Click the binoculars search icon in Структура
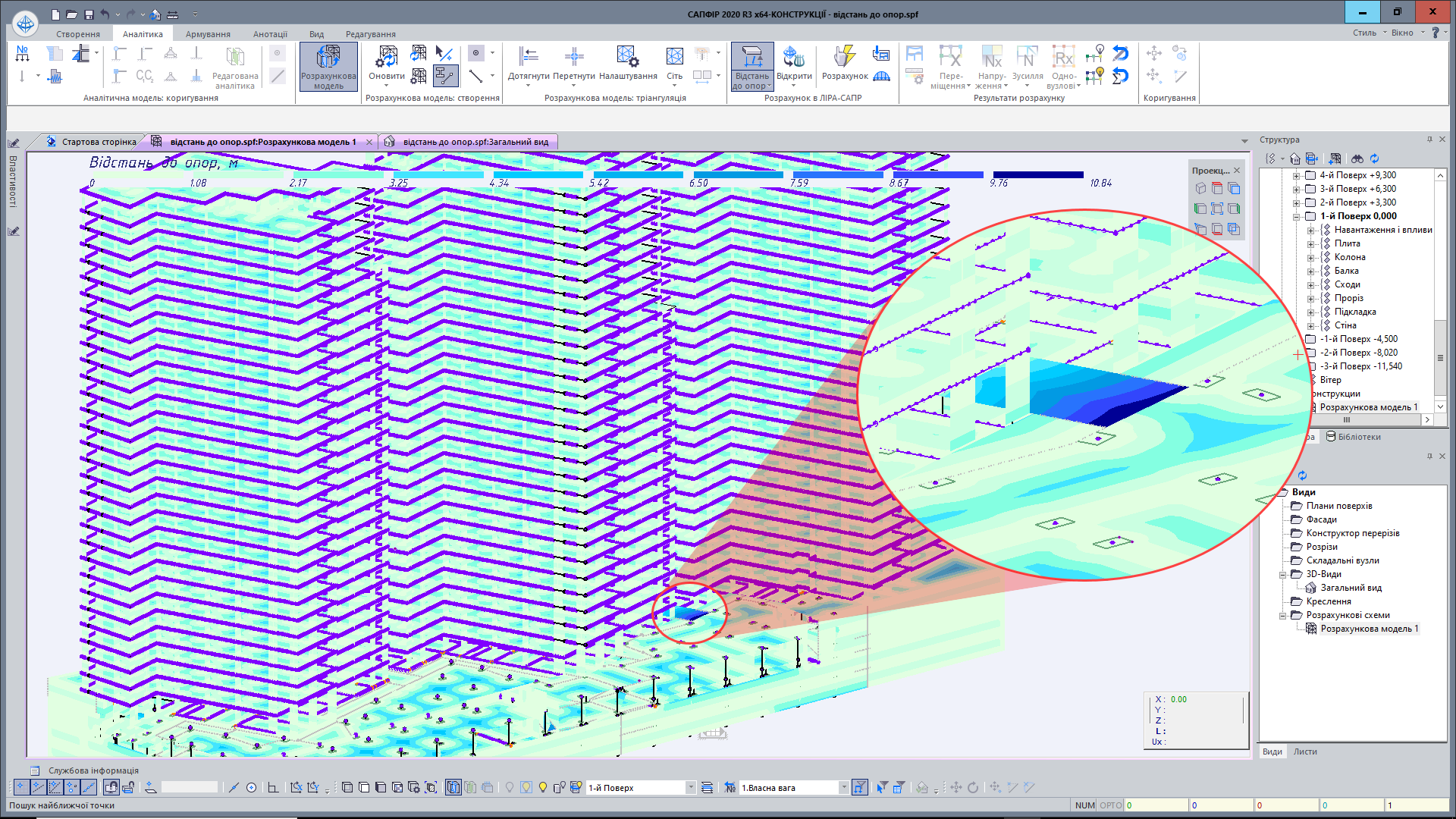 click(1357, 158)
